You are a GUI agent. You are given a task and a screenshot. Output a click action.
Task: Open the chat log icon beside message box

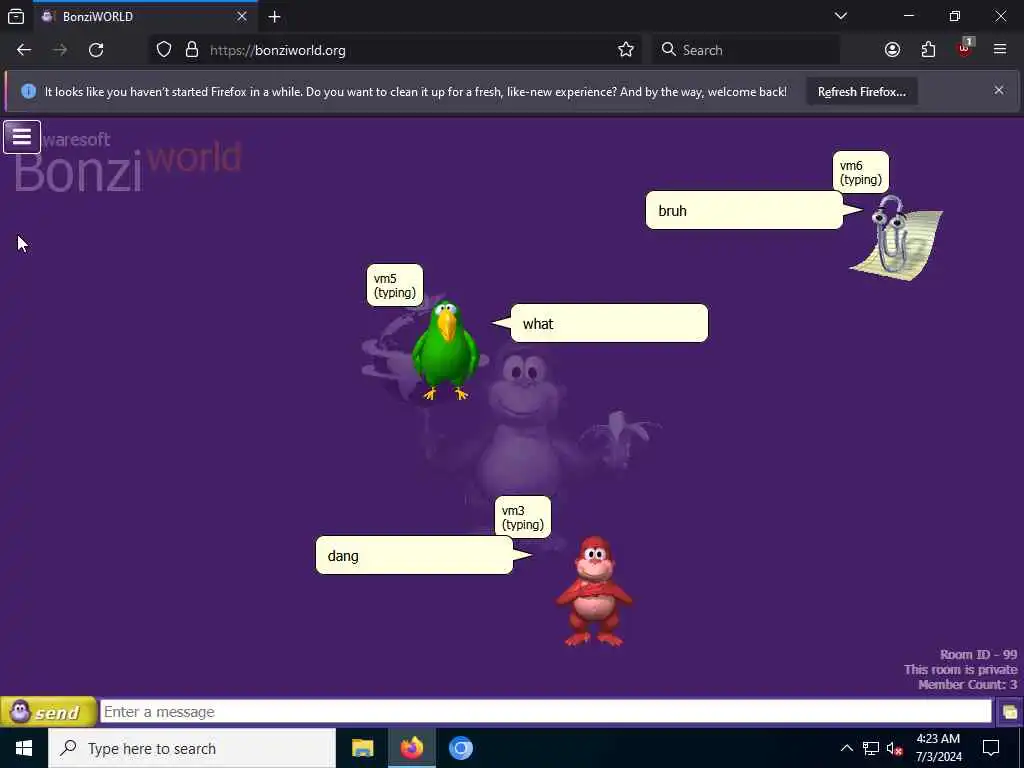tap(1010, 712)
